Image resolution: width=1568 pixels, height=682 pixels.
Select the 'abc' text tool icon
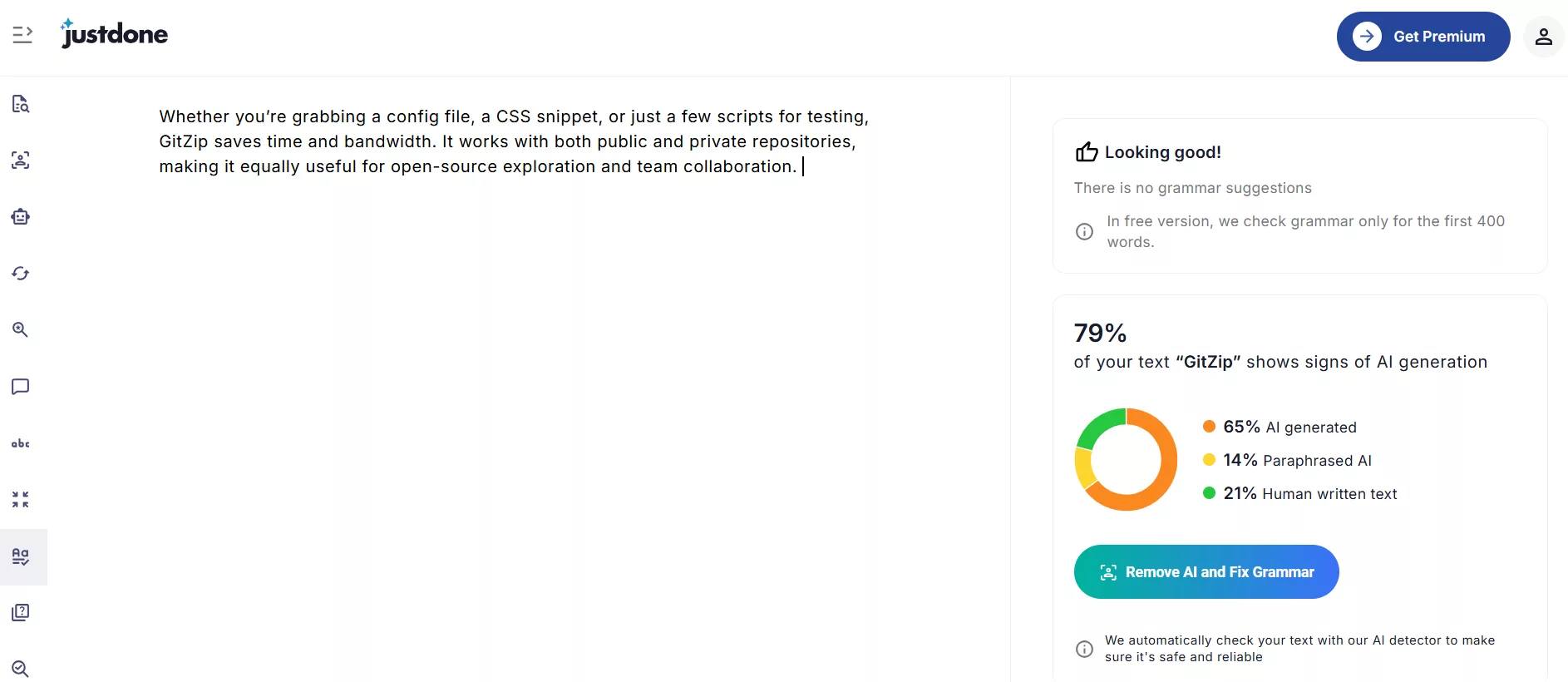coord(21,443)
